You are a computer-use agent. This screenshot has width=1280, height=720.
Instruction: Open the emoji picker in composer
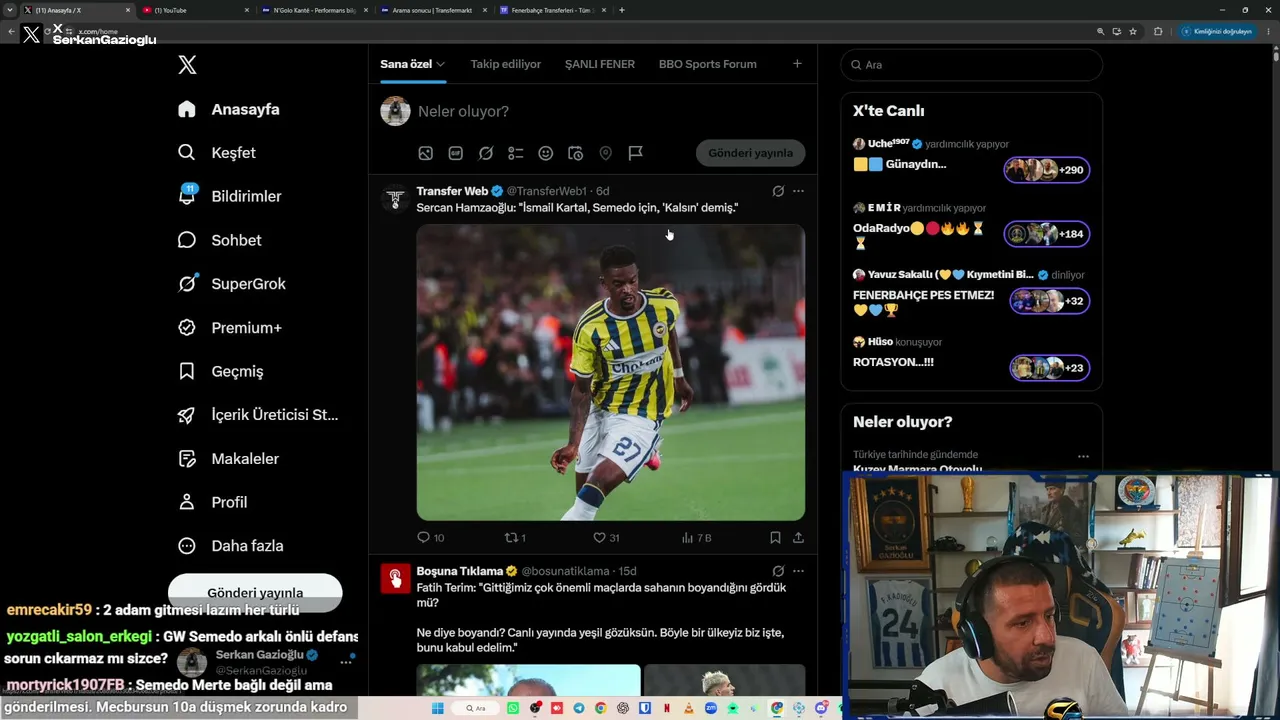click(x=546, y=153)
